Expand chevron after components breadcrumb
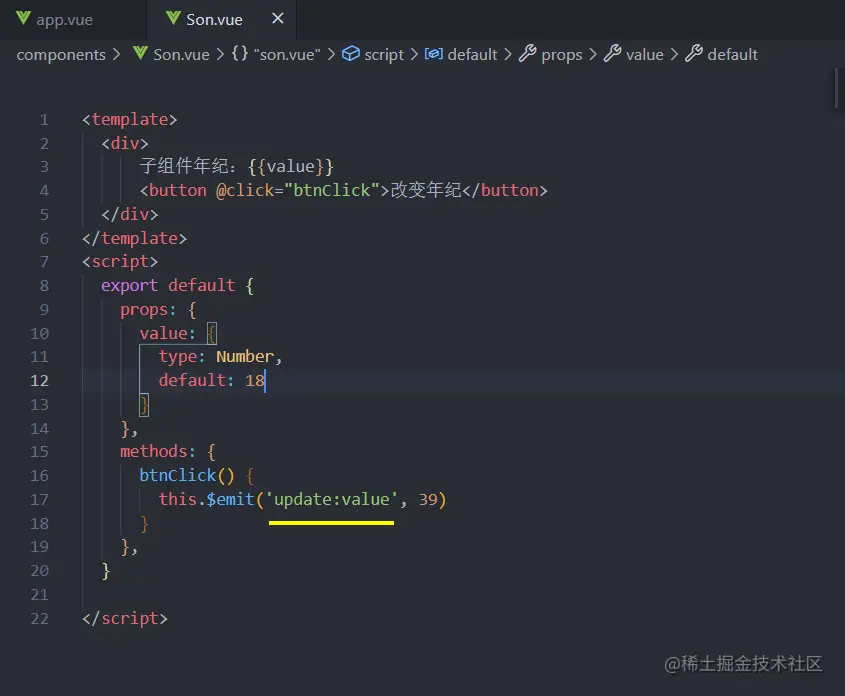Screen dimensions: 845x696 tap(116, 54)
